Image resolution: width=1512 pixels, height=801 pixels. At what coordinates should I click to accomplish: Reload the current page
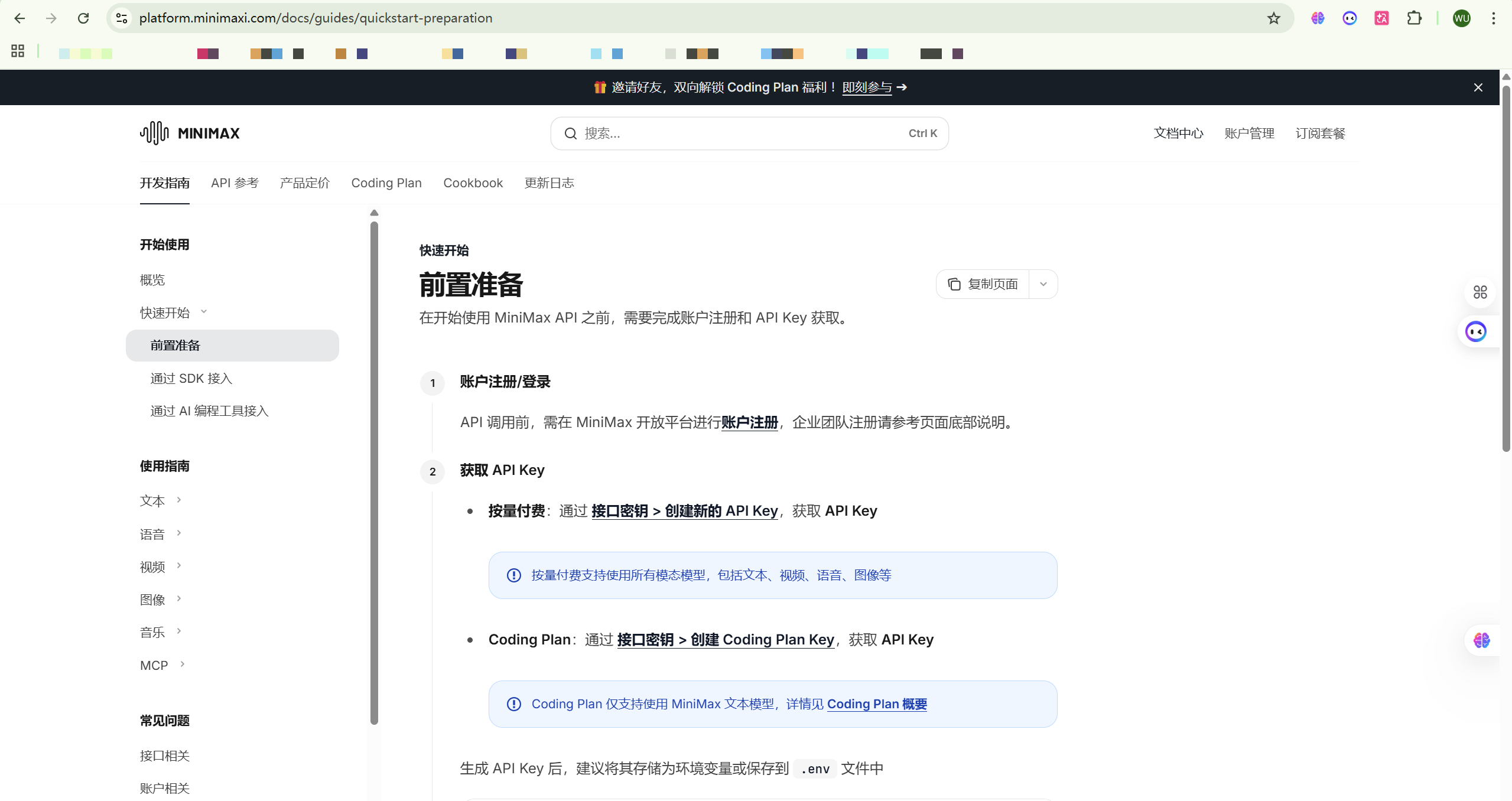(x=83, y=18)
